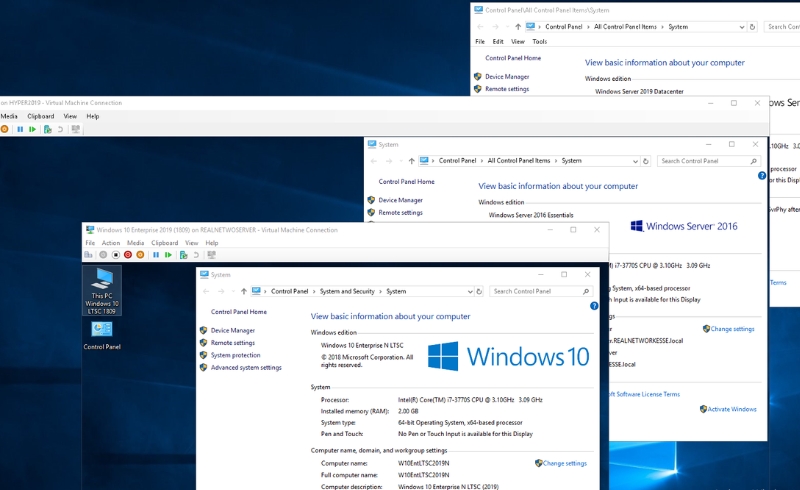Expand chevron after Control Panel in Server 2019 breadcrumb
The height and width of the screenshot is (490, 800).
(588, 27)
